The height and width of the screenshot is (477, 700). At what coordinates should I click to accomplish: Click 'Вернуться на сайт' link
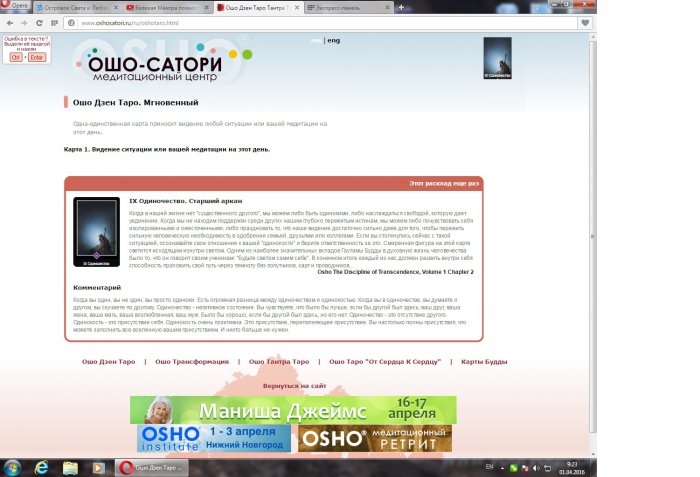(x=294, y=385)
